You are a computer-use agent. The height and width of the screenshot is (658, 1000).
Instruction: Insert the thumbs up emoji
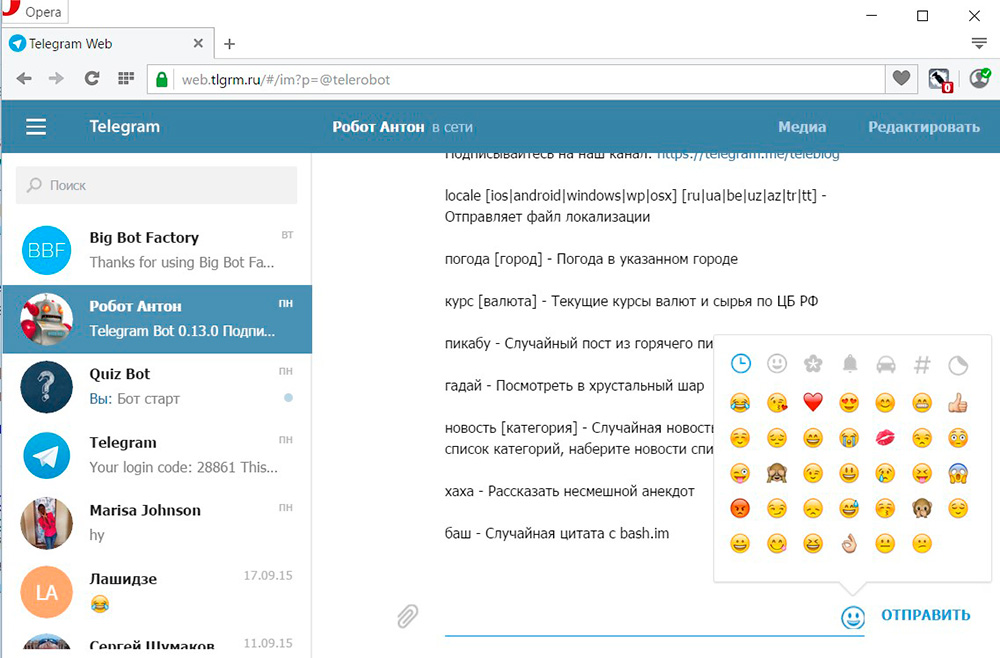coord(958,402)
